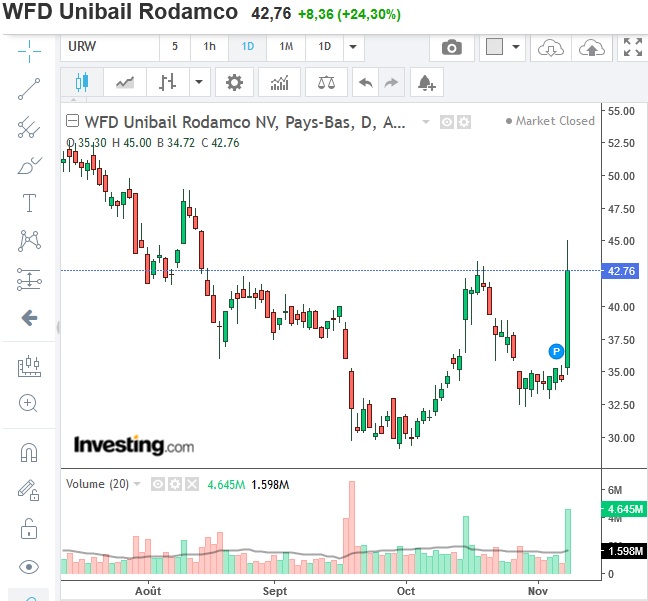Screen dimensions: 648x601
Task: Open the measure tool with candles ruler
Action: coord(29,366)
